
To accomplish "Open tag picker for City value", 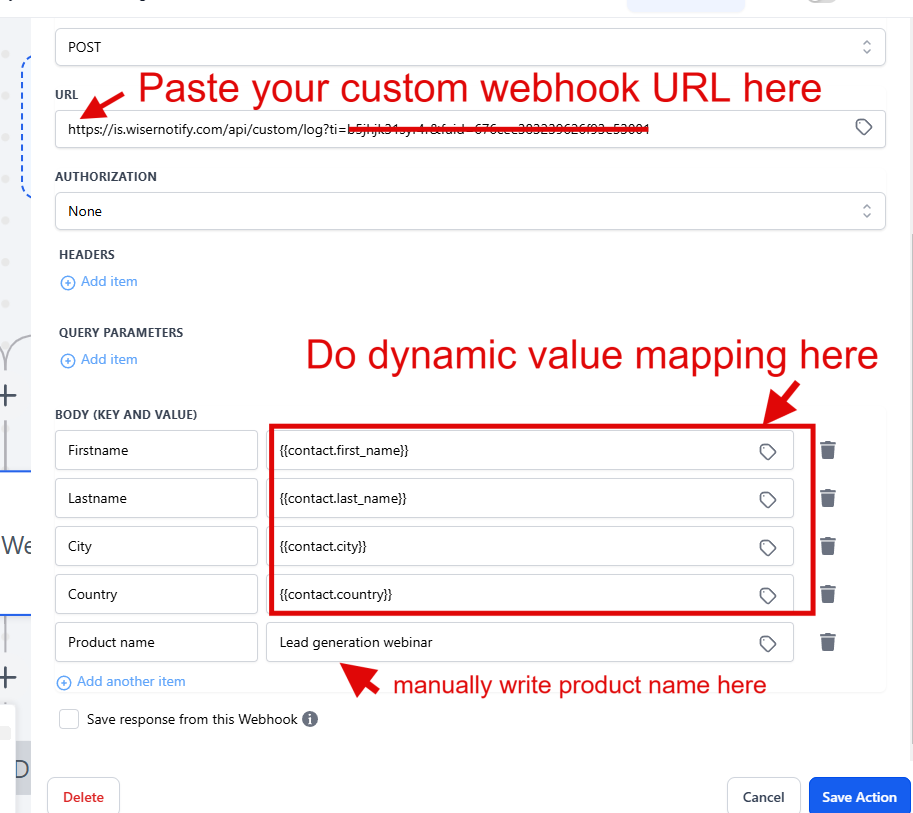I will tap(767, 547).
